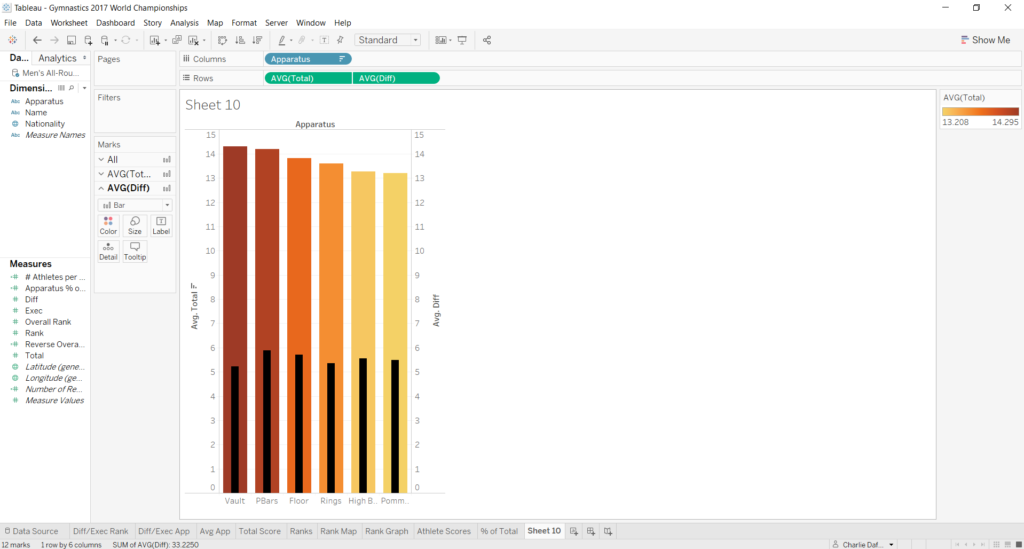This screenshot has width=1024, height=549.
Task: Open the Analytics pane tab selector arrow
Action: click(x=84, y=58)
